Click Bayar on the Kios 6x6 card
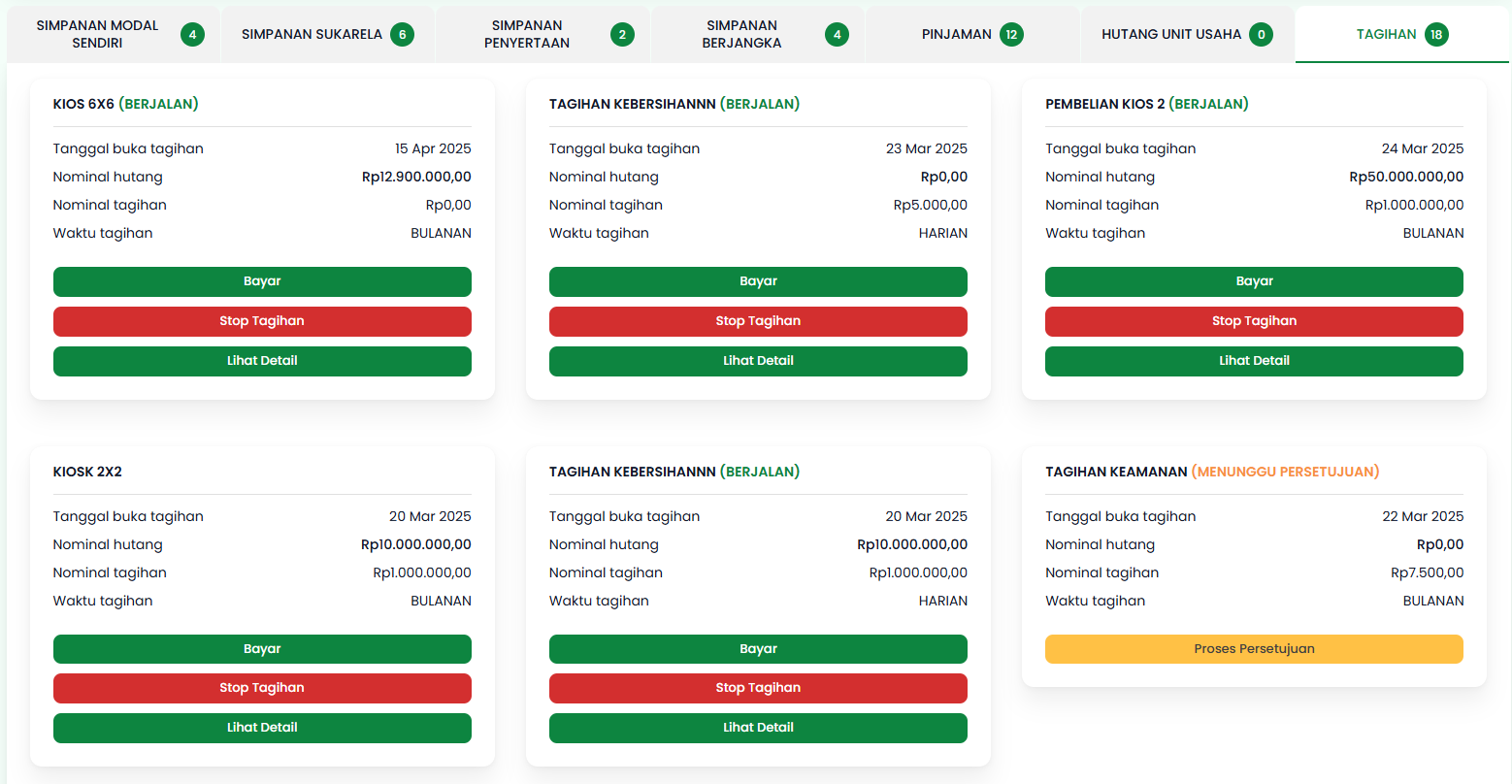The height and width of the screenshot is (784, 1512). click(x=262, y=281)
